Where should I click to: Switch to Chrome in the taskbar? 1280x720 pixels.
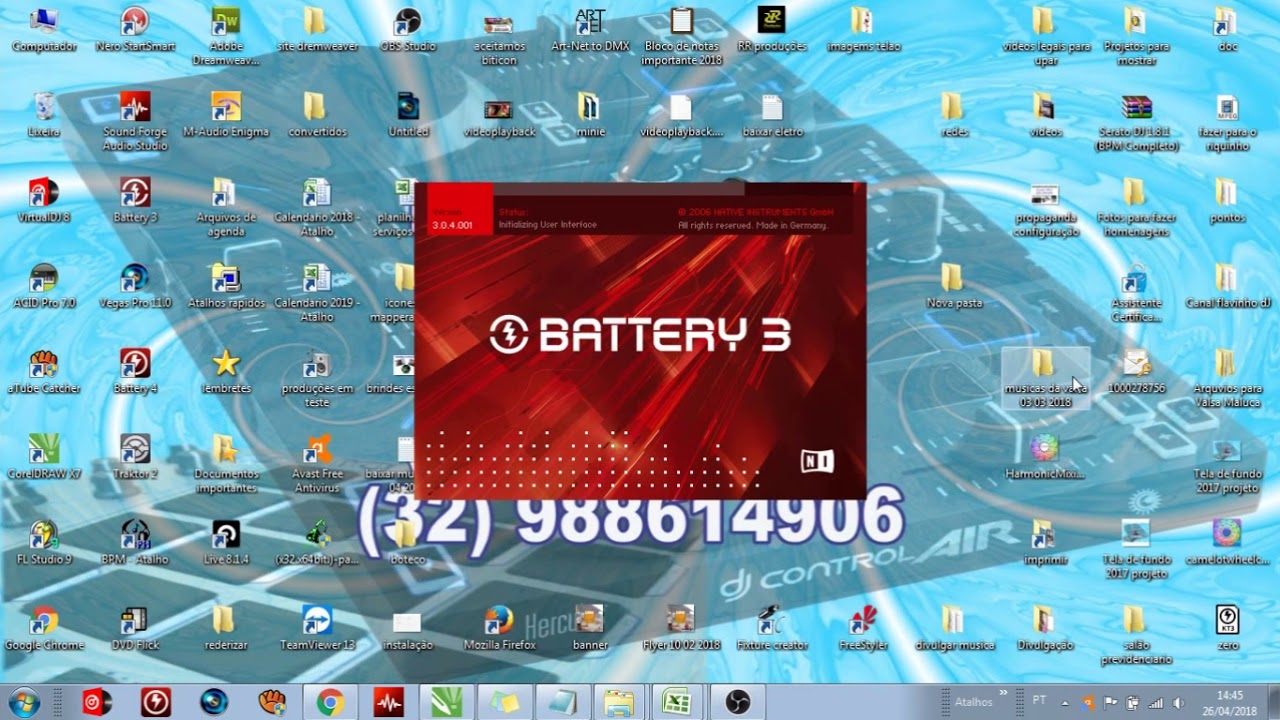[x=330, y=702]
